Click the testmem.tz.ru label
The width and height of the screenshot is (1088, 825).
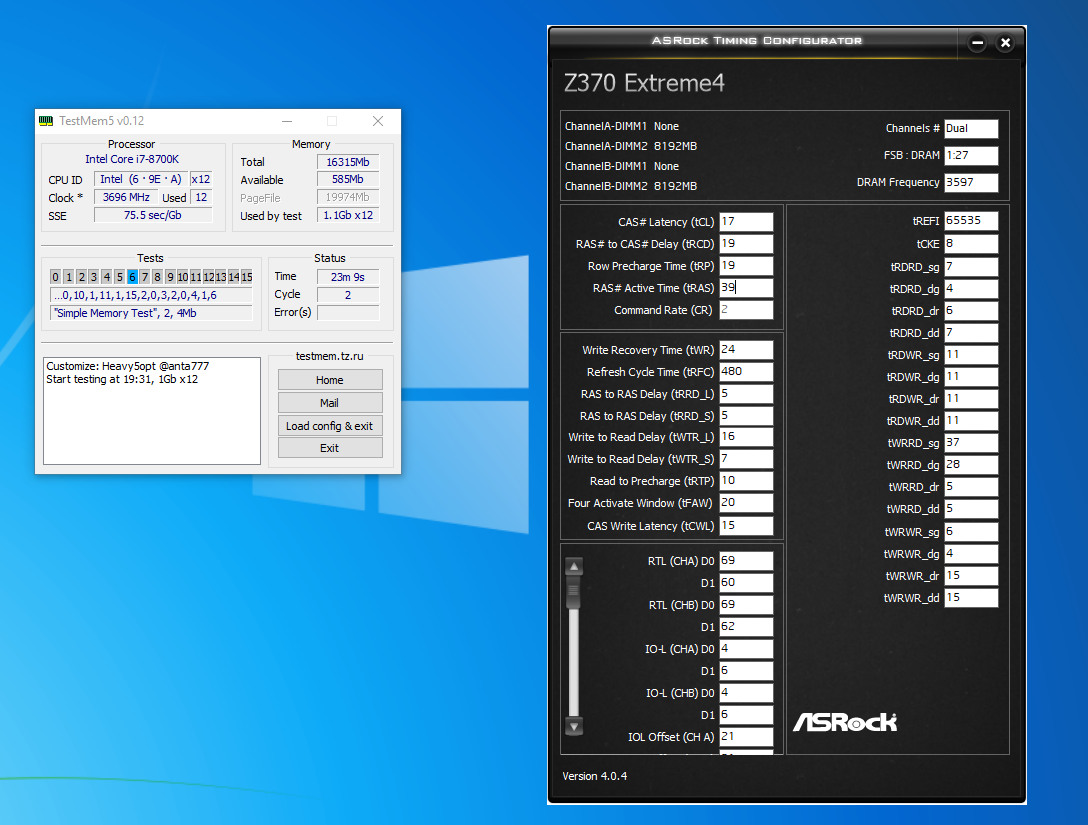coord(330,356)
